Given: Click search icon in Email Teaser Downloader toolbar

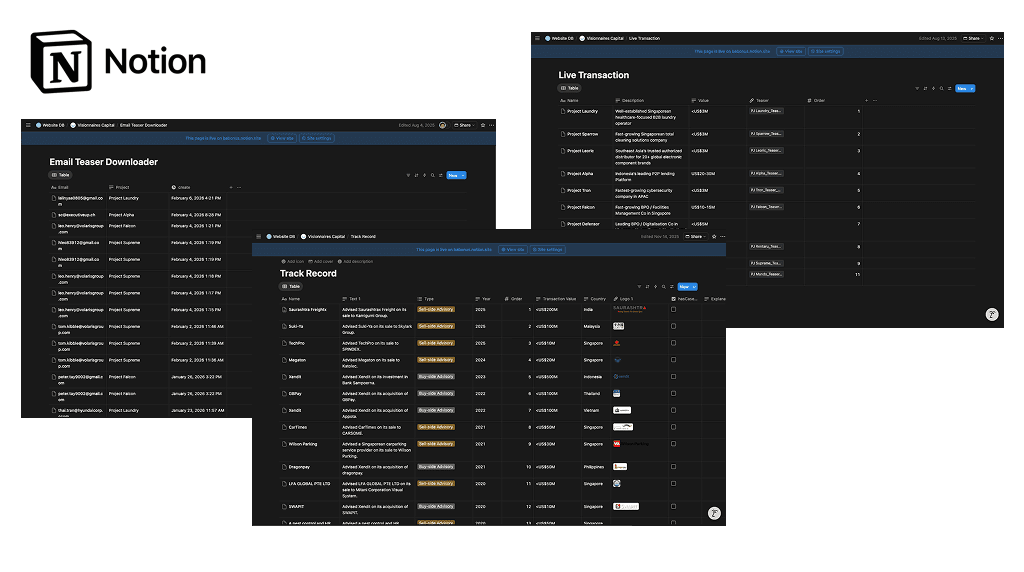Looking at the screenshot, I should pyautogui.click(x=432, y=175).
